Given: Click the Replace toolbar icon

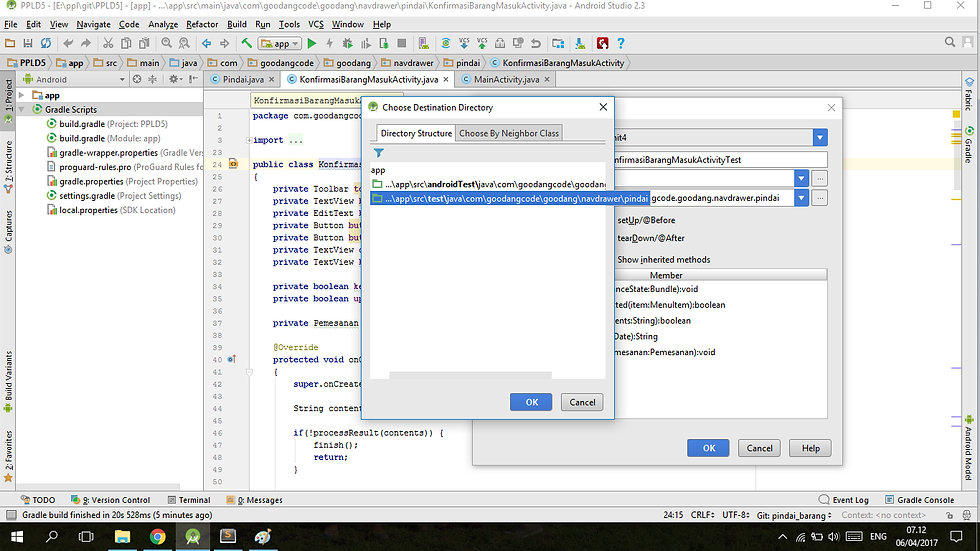Looking at the screenshot, I should [184, 43].
